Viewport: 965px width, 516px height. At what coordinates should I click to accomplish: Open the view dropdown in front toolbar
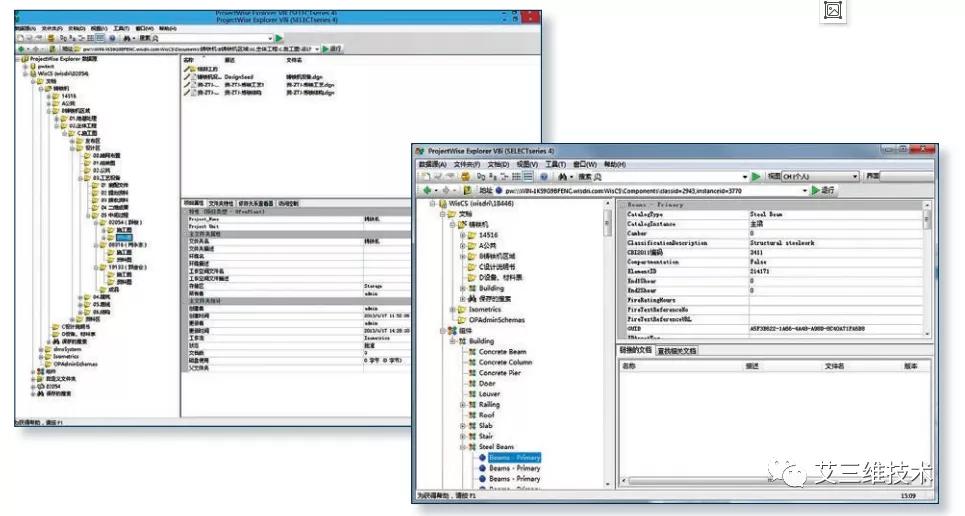(x=854, y=176)
